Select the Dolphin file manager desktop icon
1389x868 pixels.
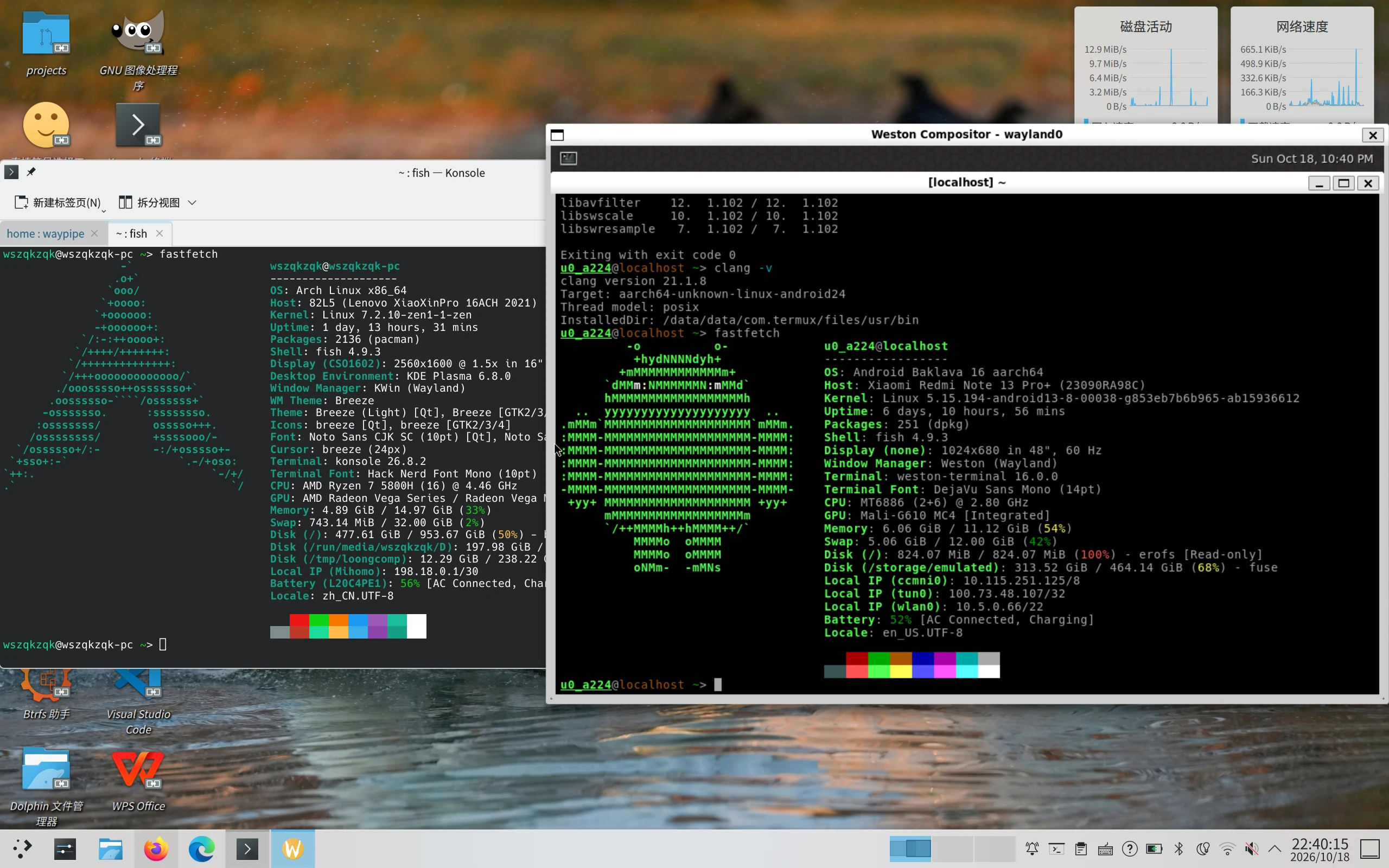click(46, 787)
